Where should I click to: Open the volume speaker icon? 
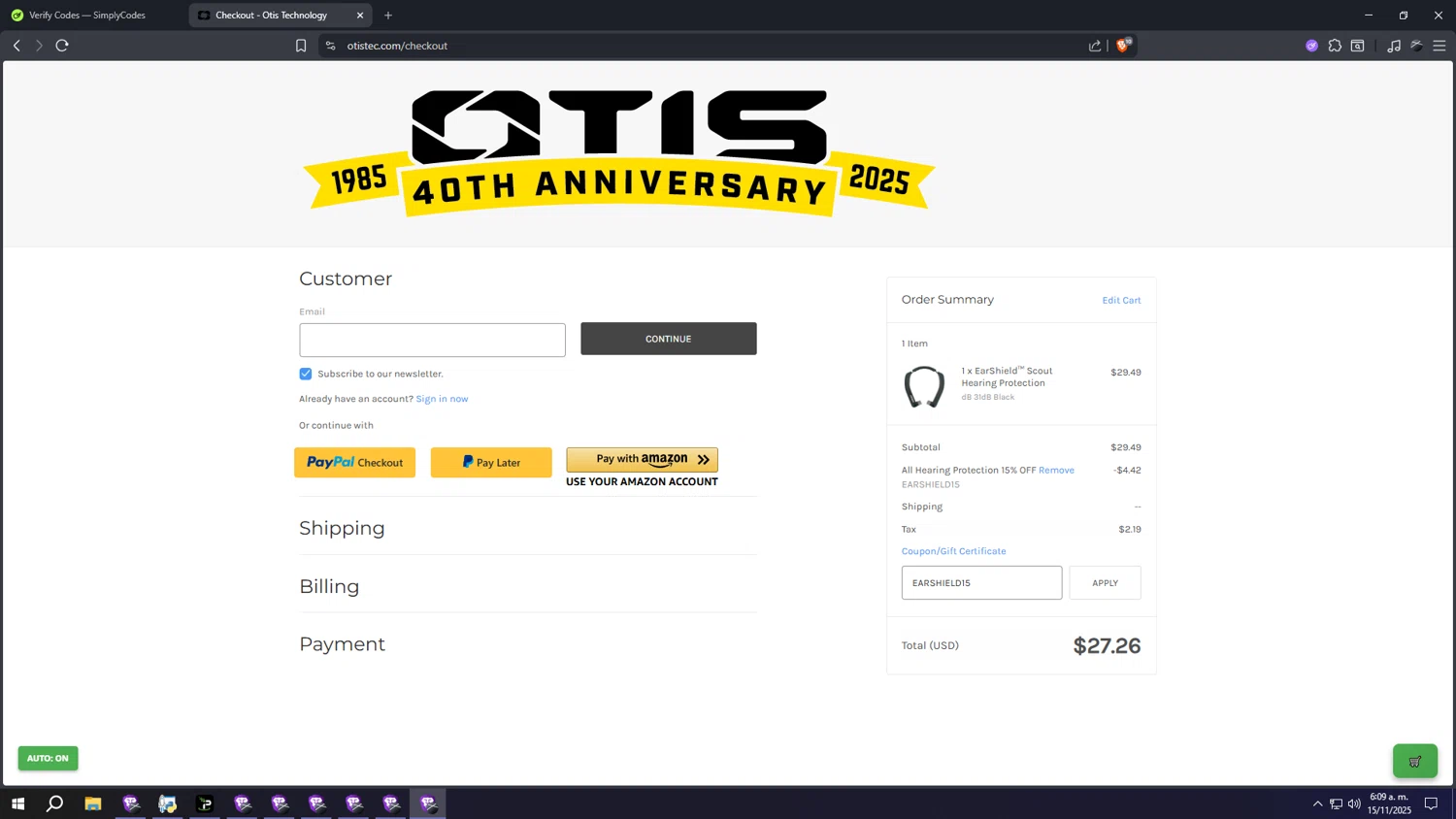1354,803
